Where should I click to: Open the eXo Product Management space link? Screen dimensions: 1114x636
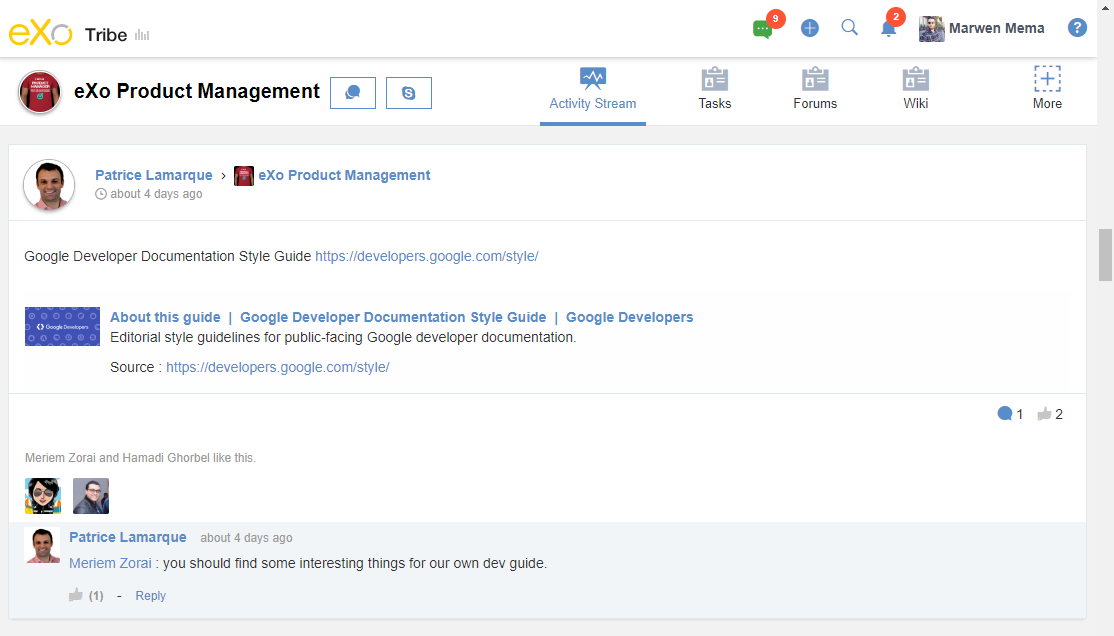click(x=344, y=176)
